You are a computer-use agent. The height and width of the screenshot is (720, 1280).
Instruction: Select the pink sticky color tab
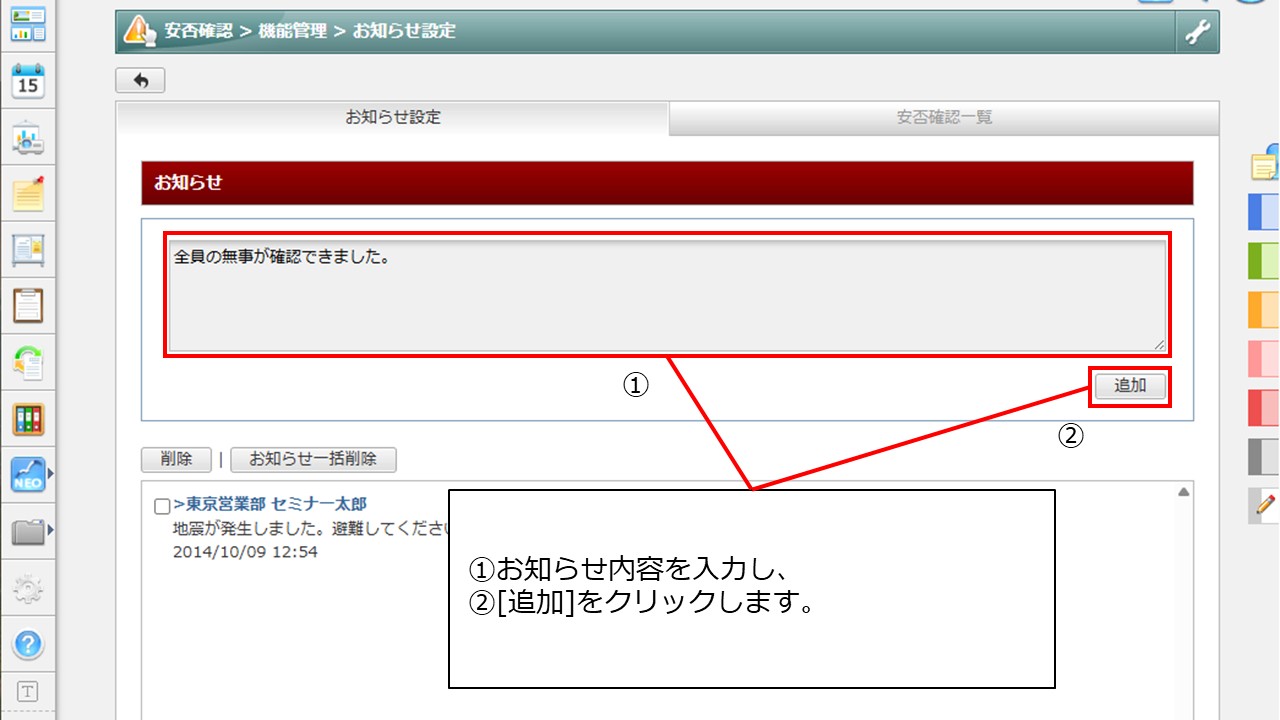1264,358
